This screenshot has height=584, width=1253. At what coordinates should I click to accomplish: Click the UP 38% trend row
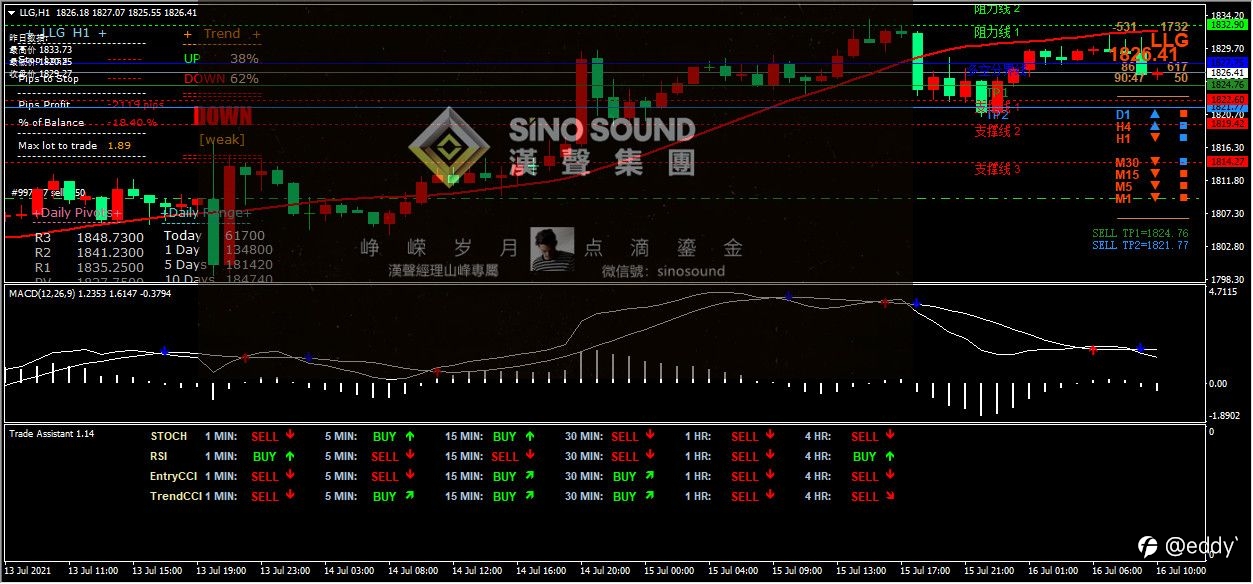pyautogui.click(x=220, y=58)
